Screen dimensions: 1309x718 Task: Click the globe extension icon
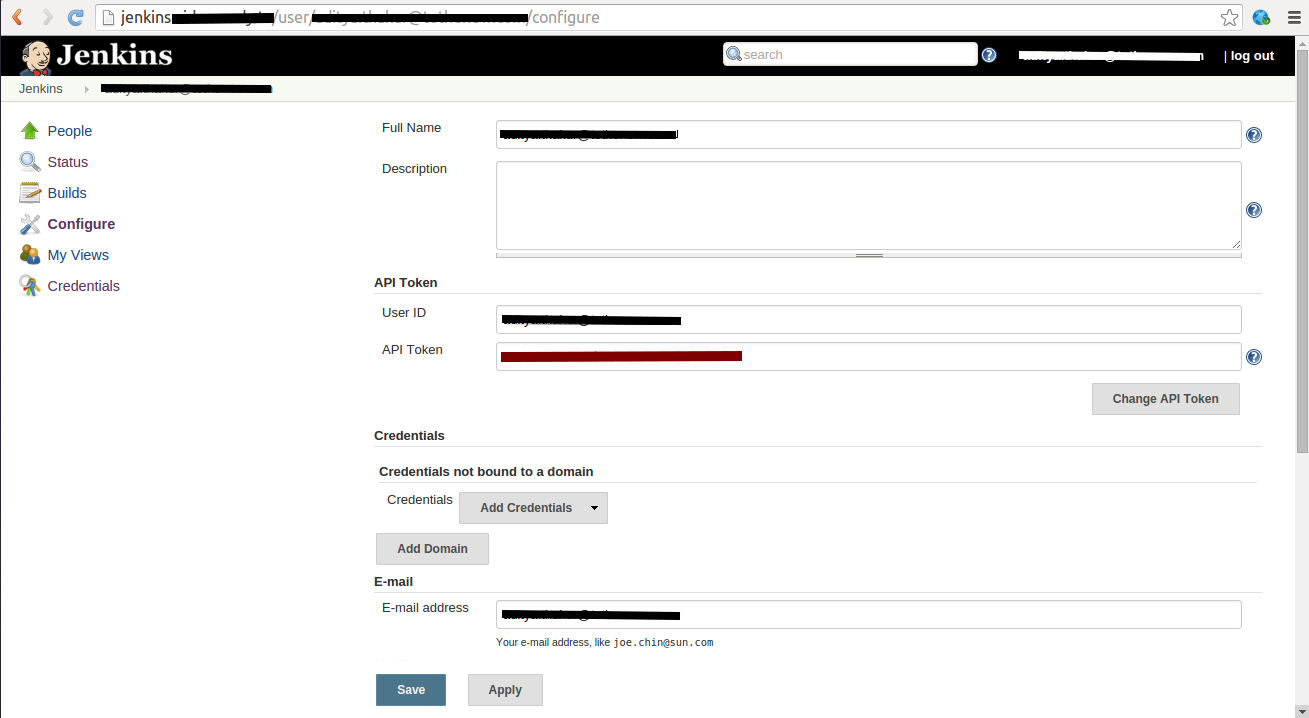click(x=1262, y=17)
